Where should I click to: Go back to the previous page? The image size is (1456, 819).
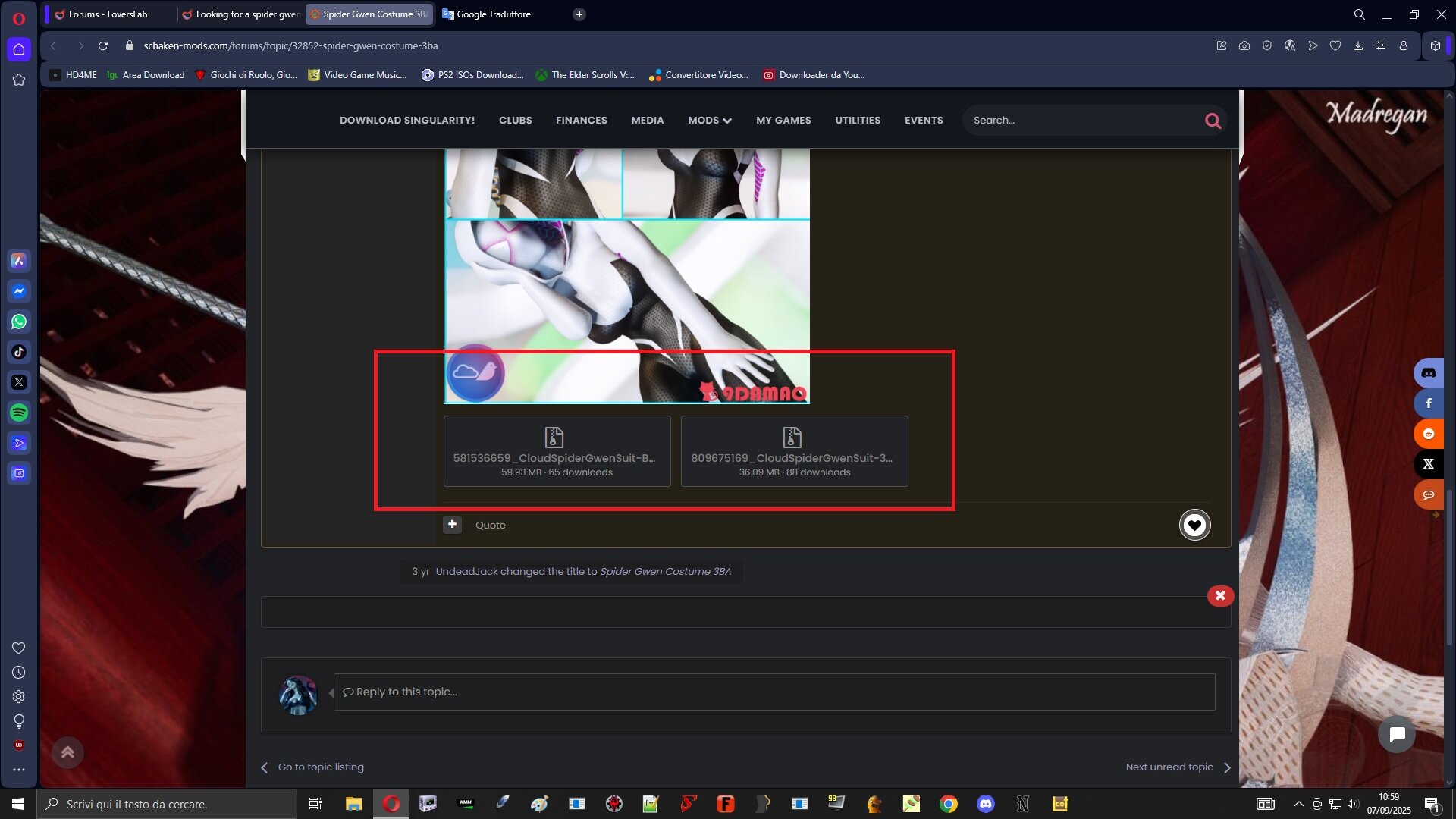(54, 46)
